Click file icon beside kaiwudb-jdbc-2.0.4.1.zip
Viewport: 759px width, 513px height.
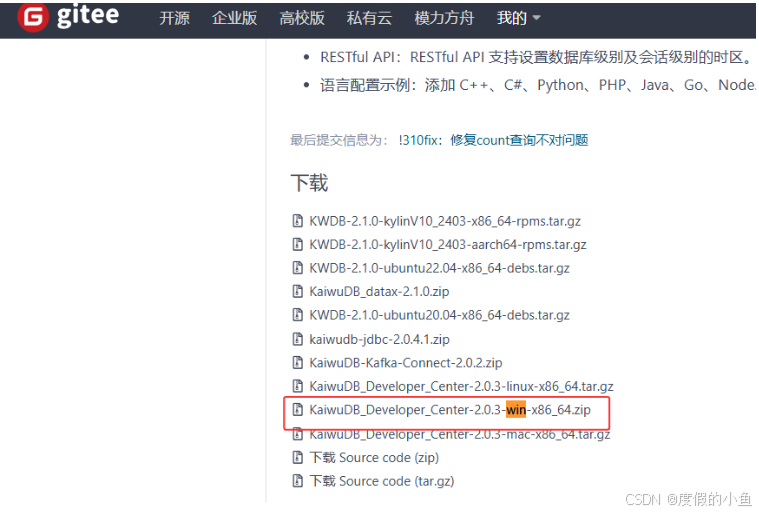pos(297,339)
